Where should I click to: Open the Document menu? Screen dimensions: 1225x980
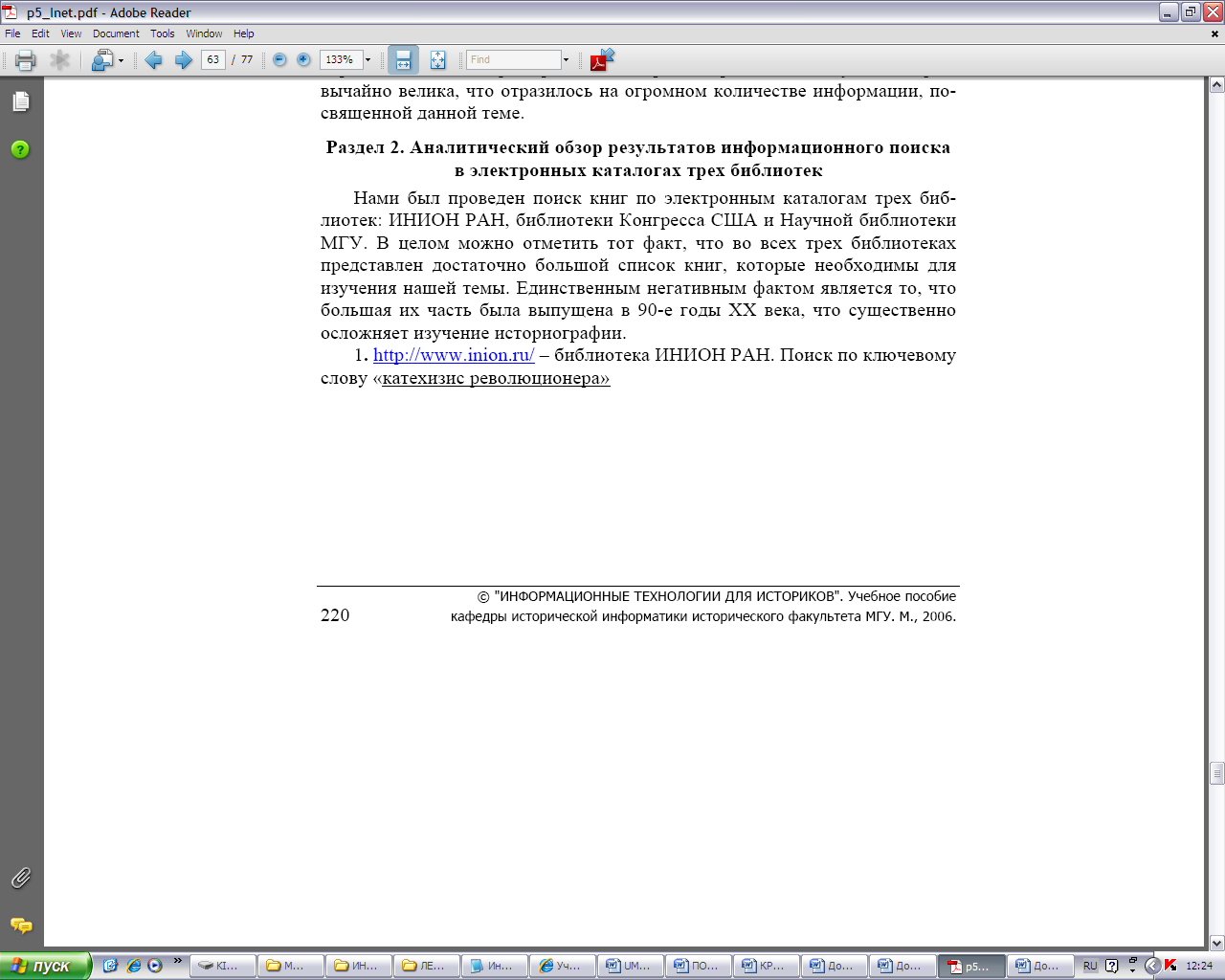116,33
